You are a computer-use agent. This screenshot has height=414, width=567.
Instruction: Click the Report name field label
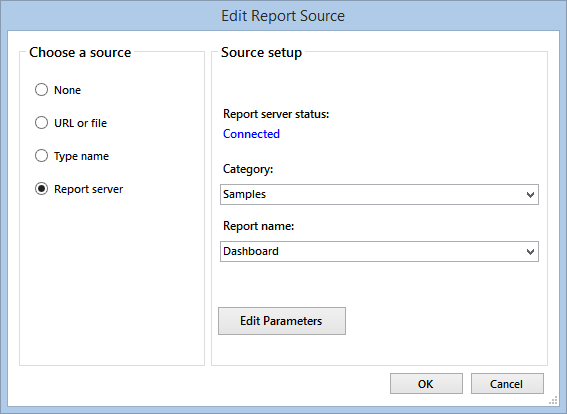(x=259, y=226)
